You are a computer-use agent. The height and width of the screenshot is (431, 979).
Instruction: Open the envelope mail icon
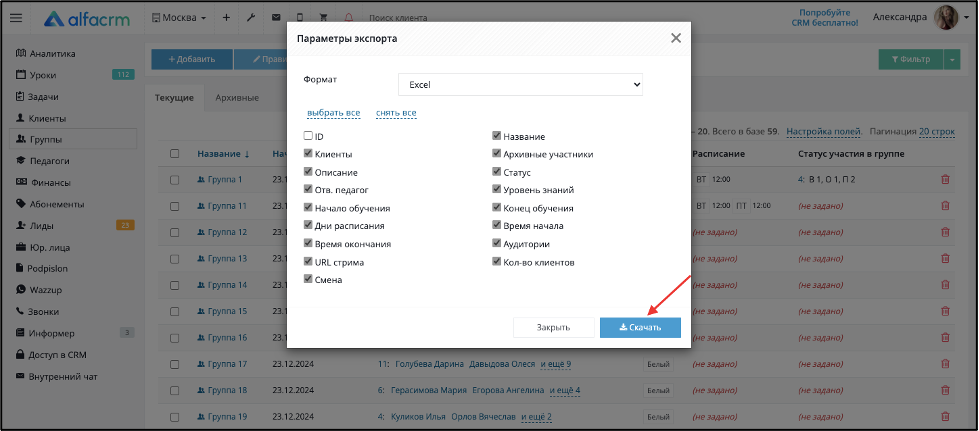tap(276, 18)
